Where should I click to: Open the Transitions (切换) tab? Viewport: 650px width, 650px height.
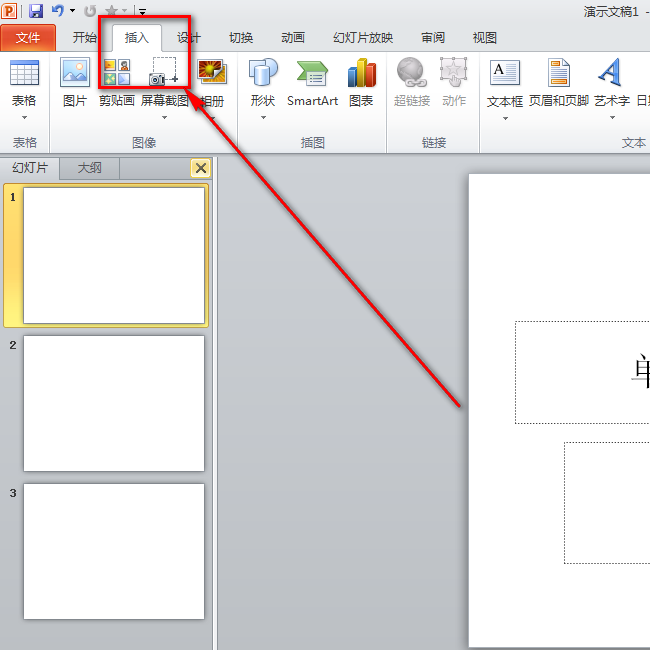(241, 38)
